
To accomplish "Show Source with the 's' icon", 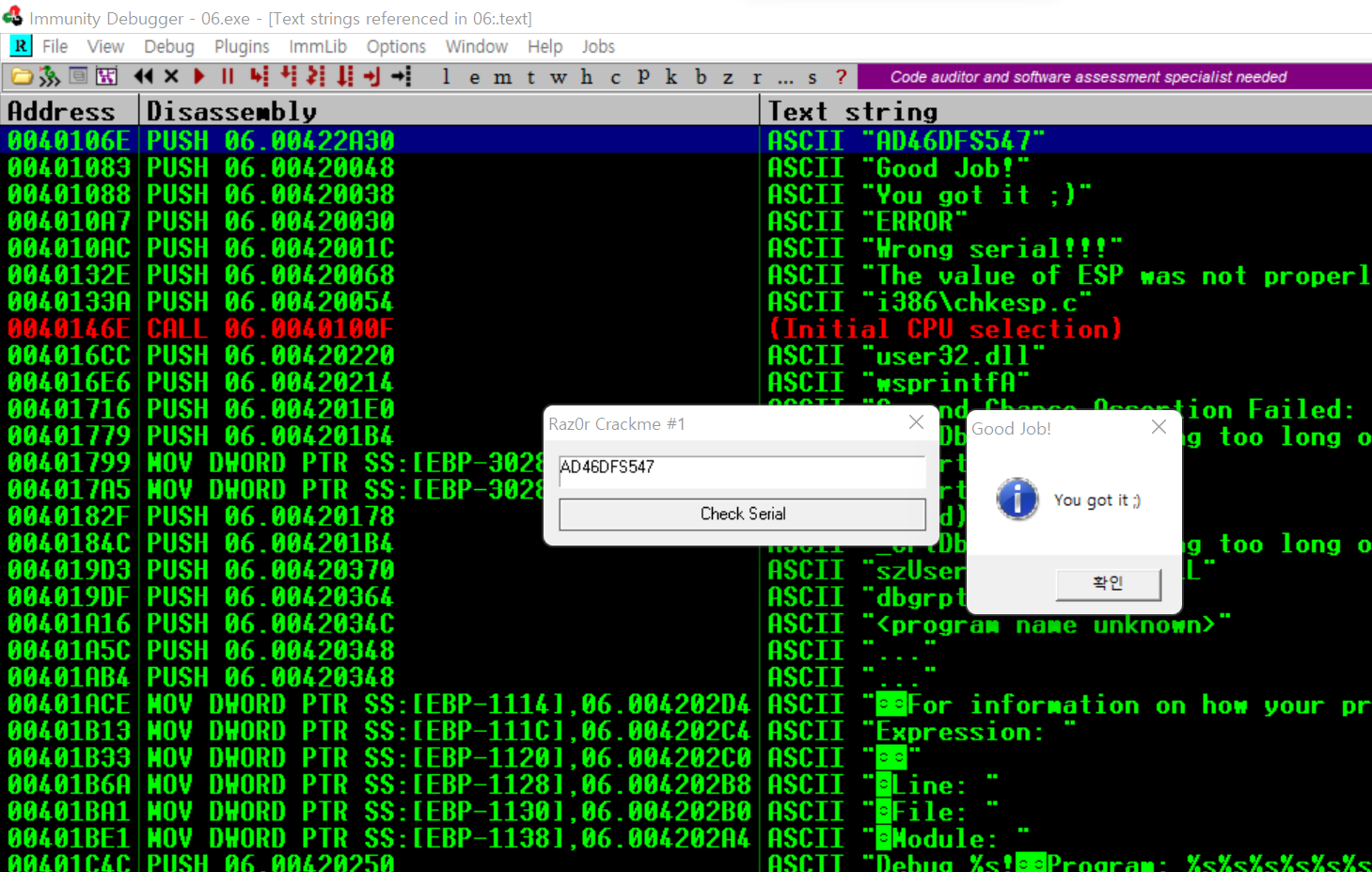I will [x=812, y=77].
